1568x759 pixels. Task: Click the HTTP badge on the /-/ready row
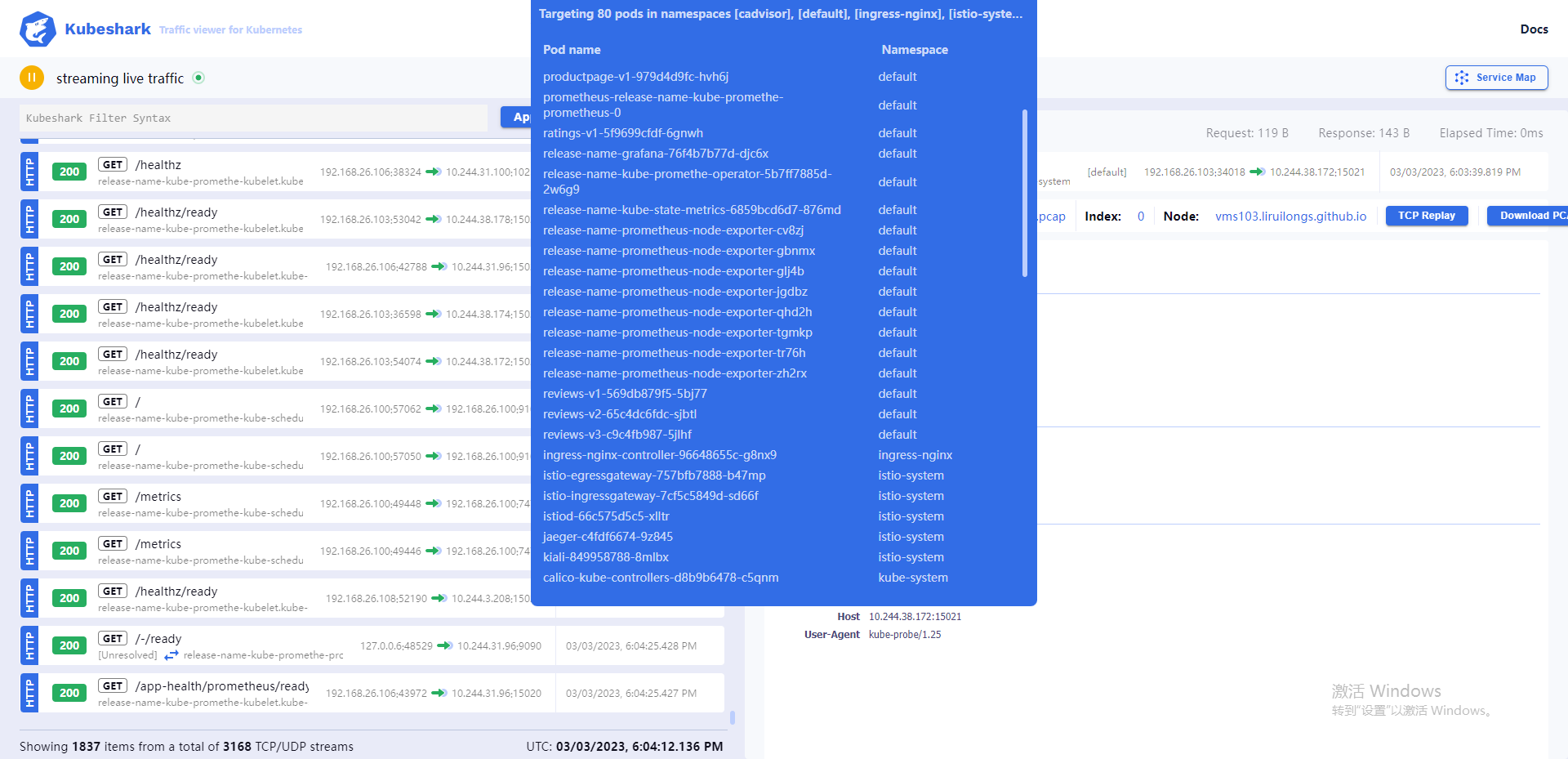pyautogui.click(x=29, y=645)
